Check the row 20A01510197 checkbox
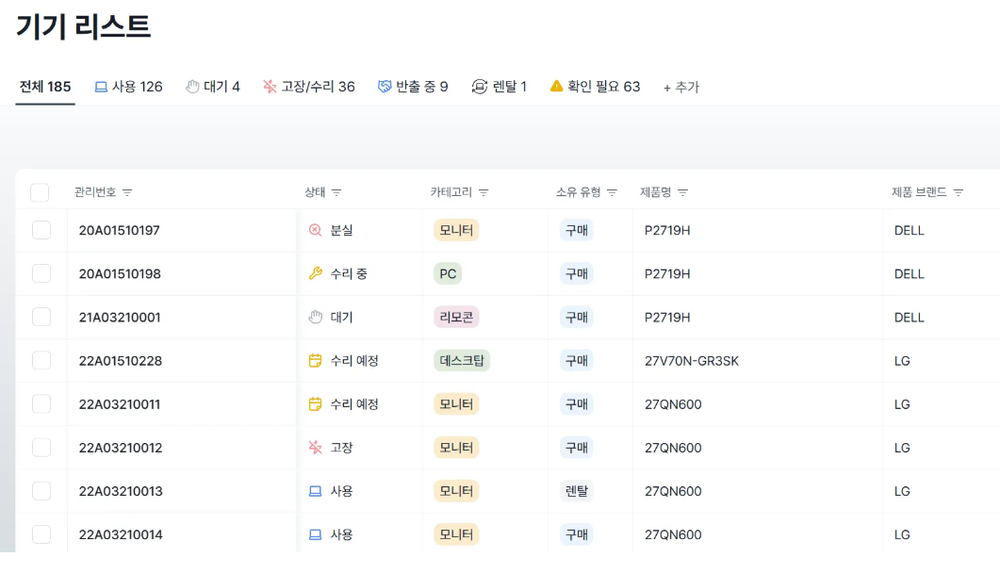Viewport: 1000px width, 574px height. pyautogui.click(x=41, y=230)
